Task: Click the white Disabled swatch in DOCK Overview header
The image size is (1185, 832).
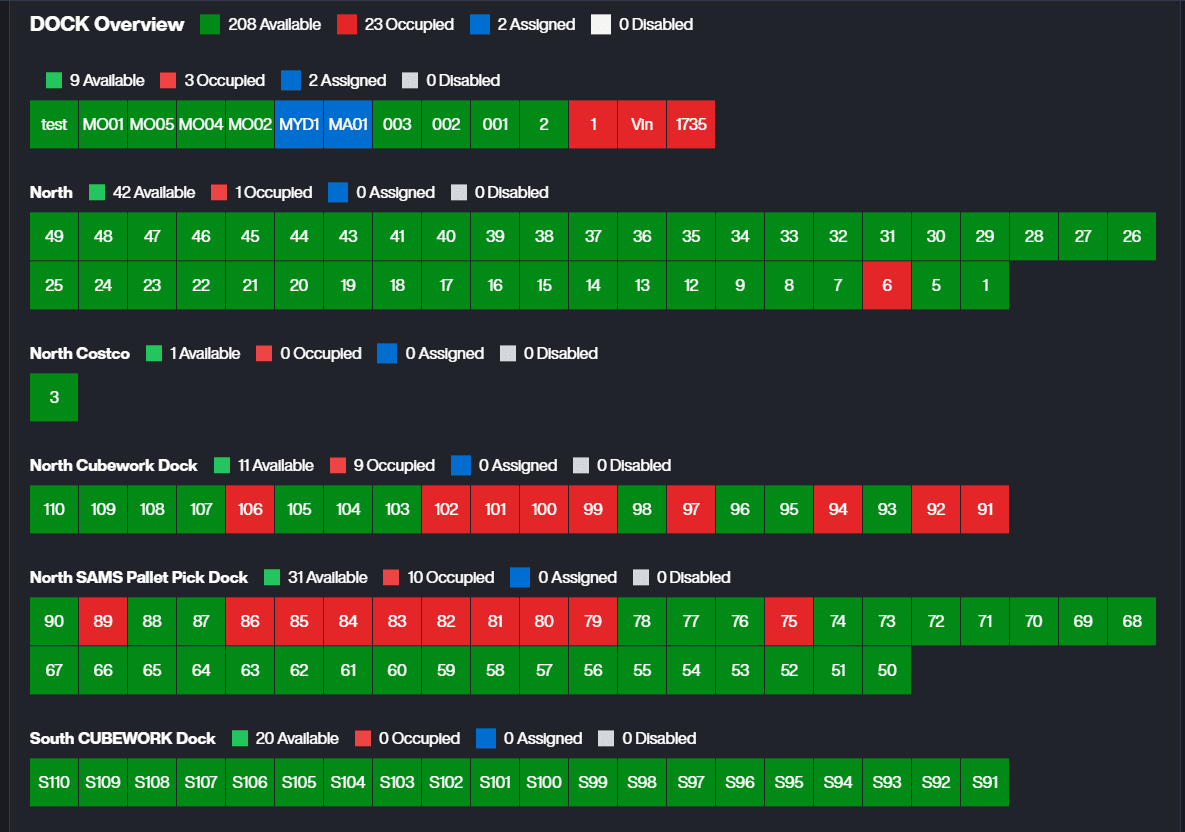Action: pos(600,24)
